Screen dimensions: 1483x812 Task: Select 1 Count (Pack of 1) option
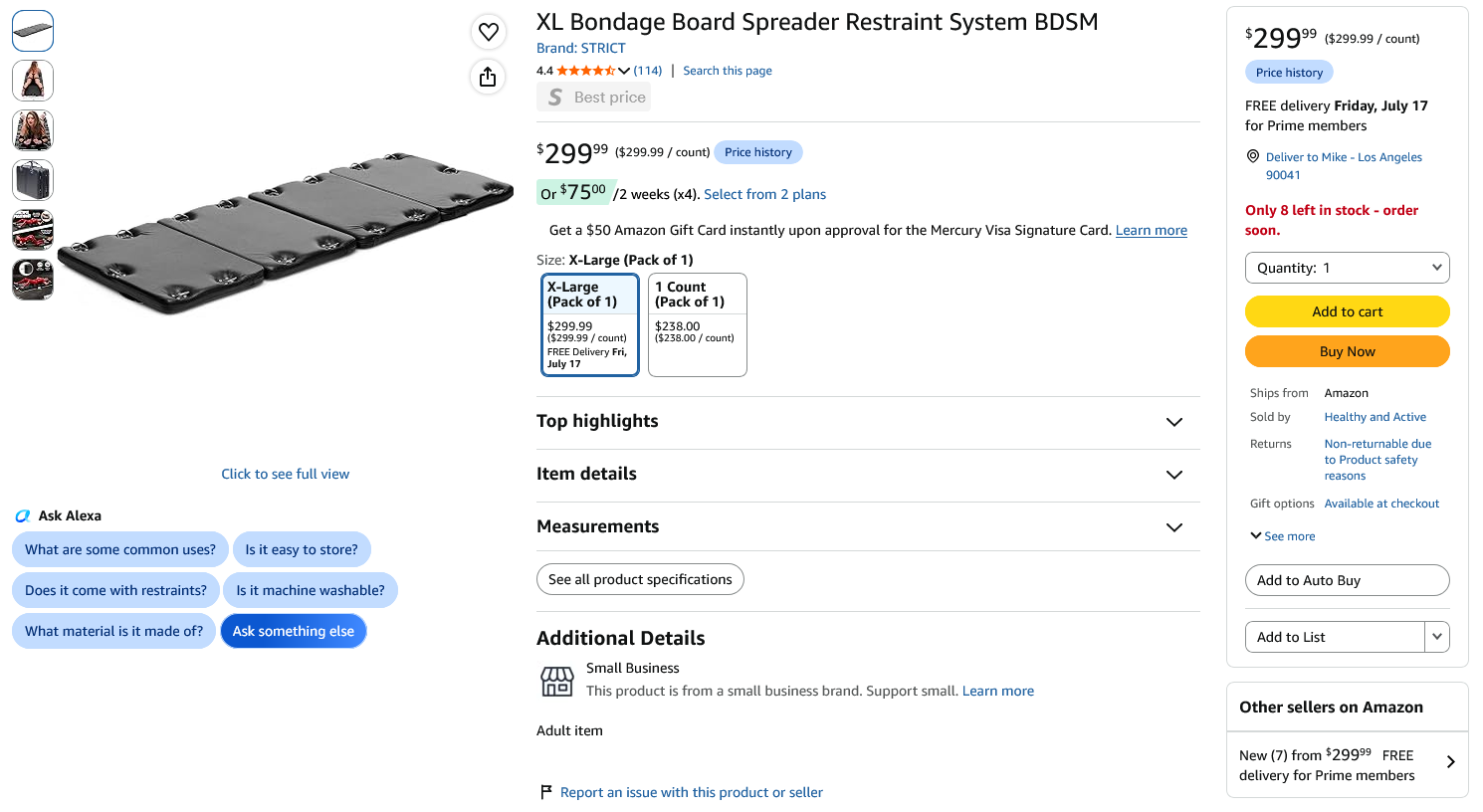click(698, 325)
